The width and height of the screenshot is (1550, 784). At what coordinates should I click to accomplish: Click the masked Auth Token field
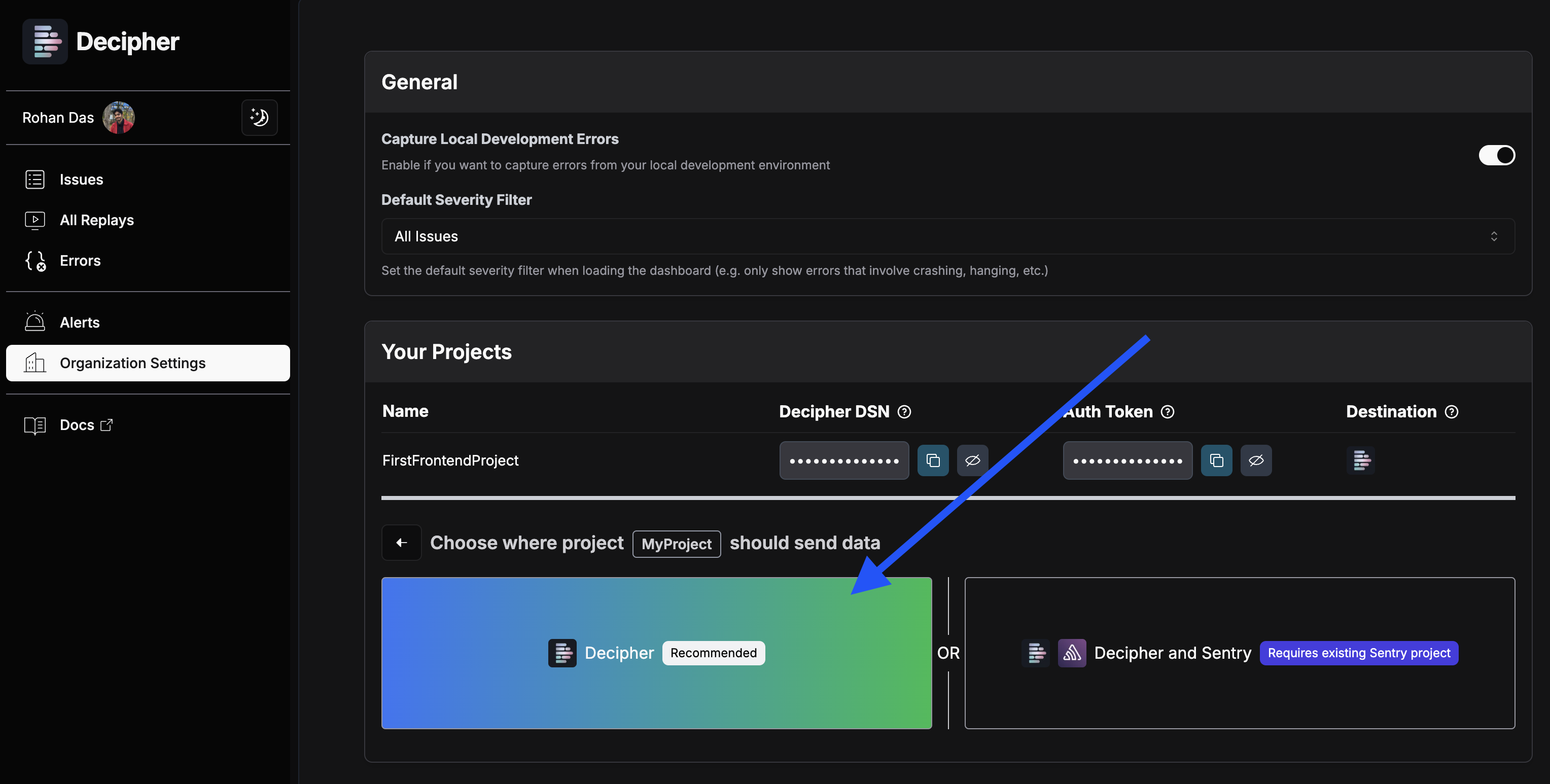(1127, 460)
